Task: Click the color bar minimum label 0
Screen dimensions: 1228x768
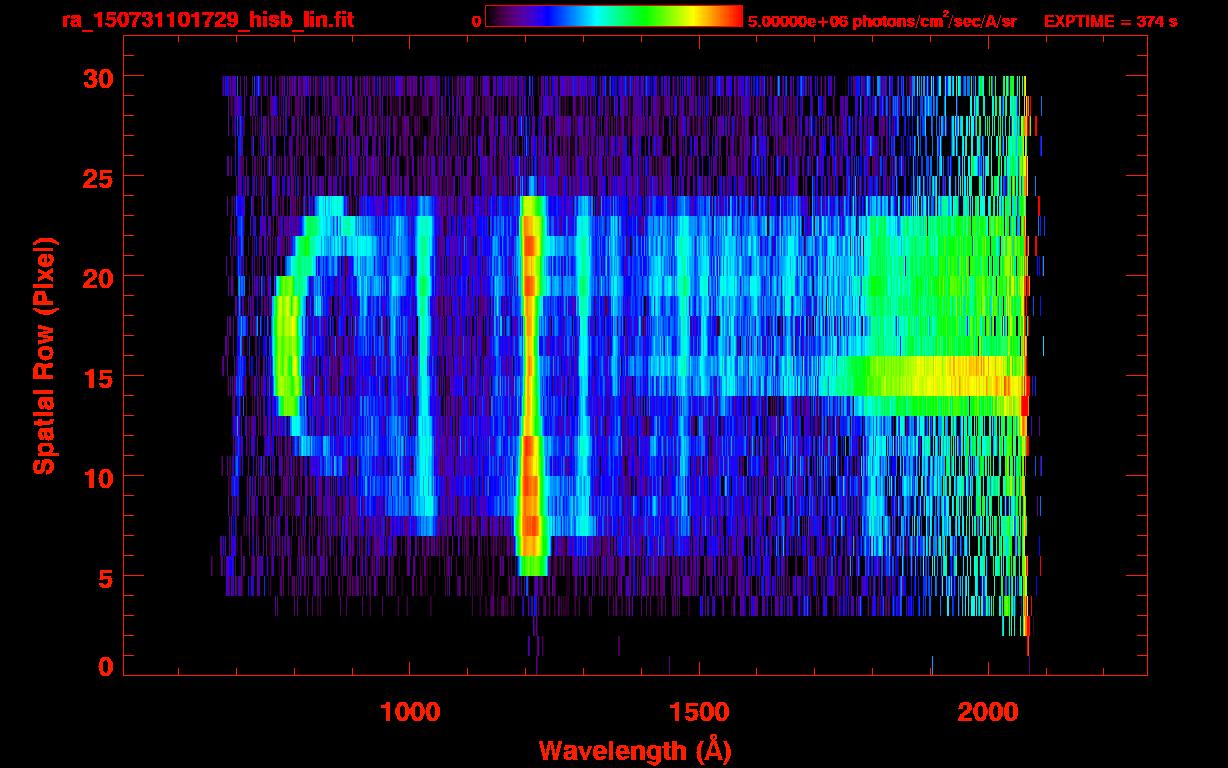Action: coord(476,21)
